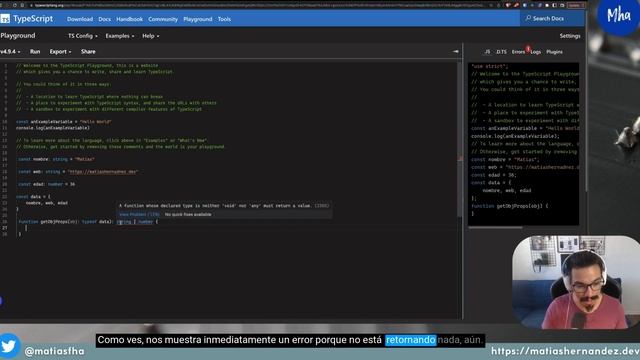Open the Community navigation link
The height and width of the screenshot is (360, 640).
(163, 19)
